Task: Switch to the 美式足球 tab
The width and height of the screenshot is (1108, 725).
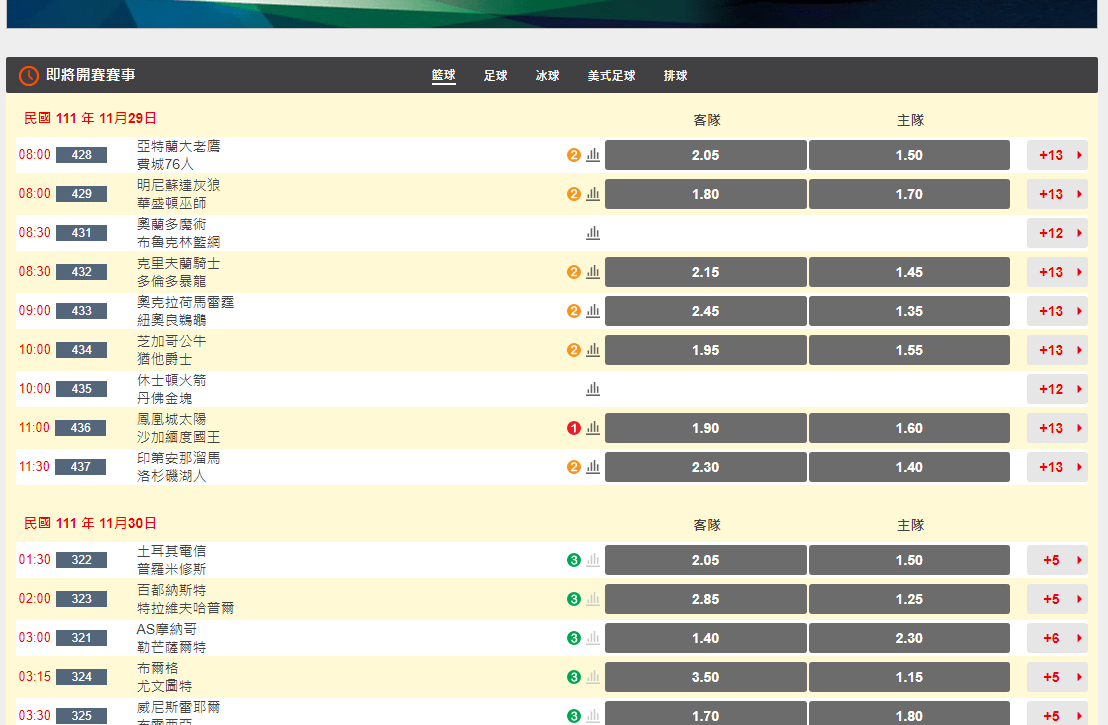Action: [611, 76]
